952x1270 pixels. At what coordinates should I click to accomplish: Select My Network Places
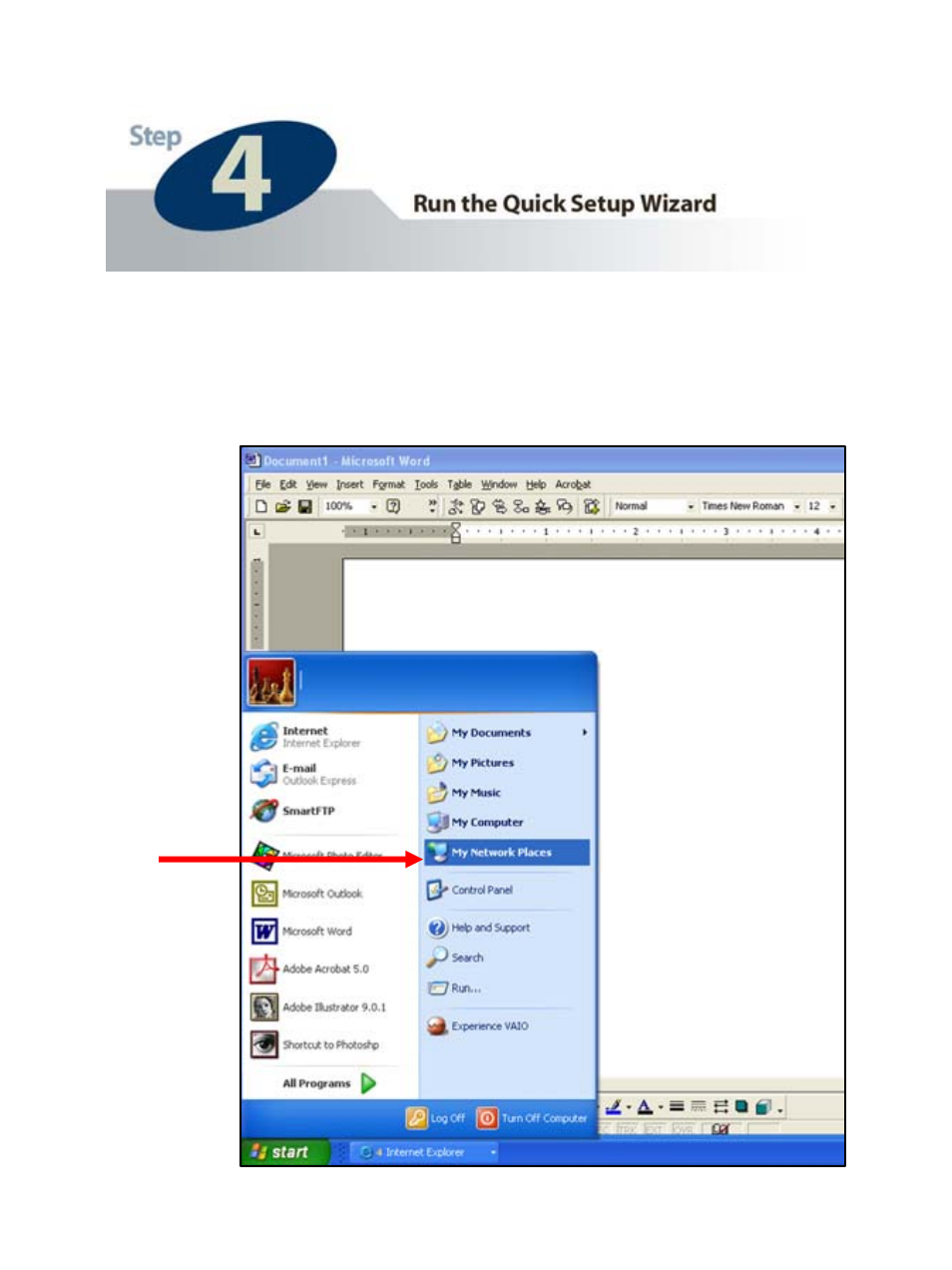click(507, 853)
